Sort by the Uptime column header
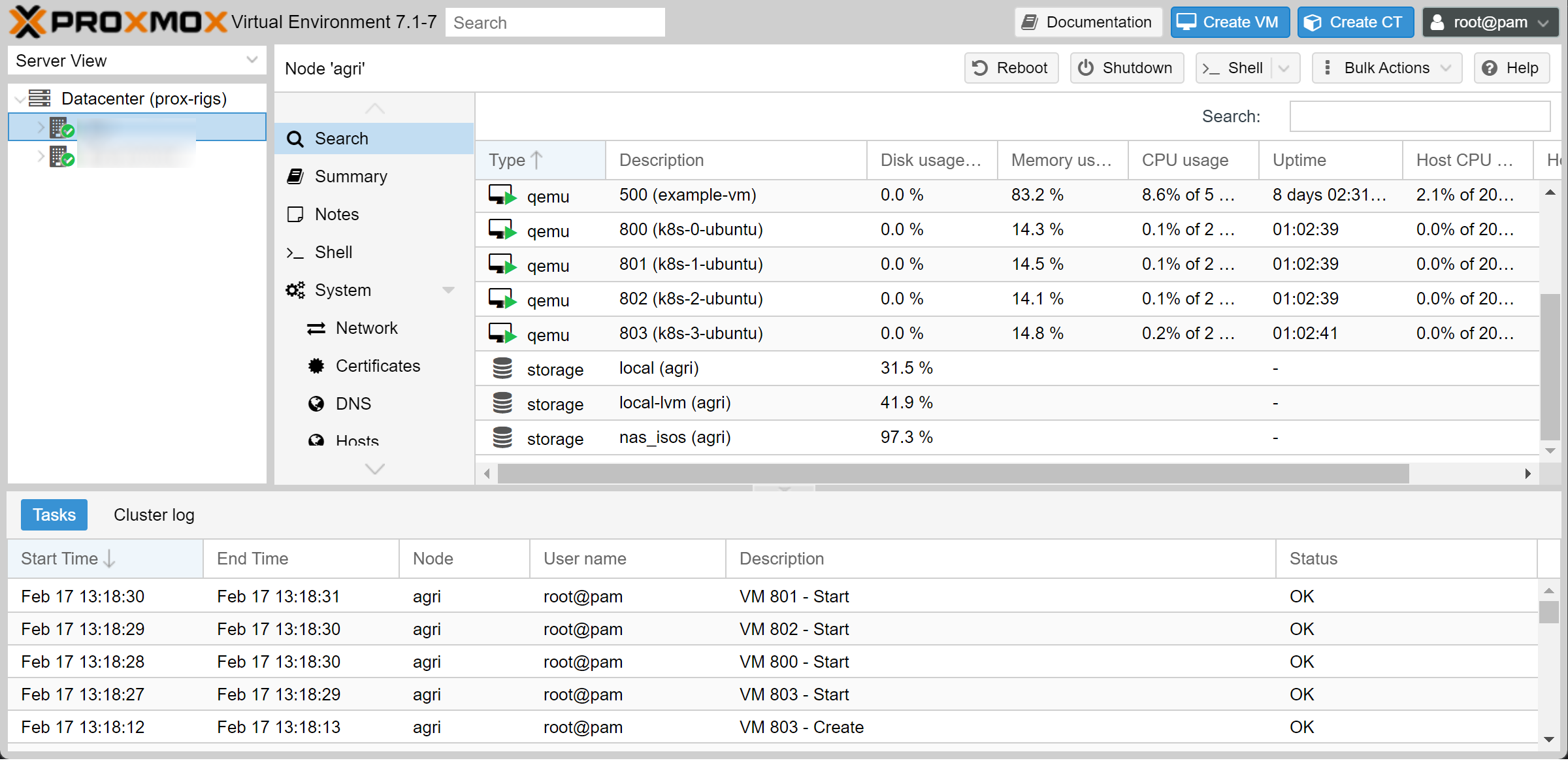Image resolution: width=1568 pixels, height=784 pixels. pos(1330,160)
